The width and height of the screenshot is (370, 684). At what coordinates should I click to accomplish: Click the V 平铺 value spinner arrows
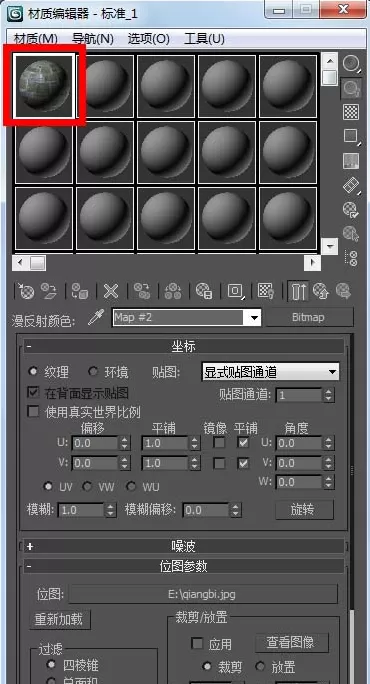pos(195,463)
